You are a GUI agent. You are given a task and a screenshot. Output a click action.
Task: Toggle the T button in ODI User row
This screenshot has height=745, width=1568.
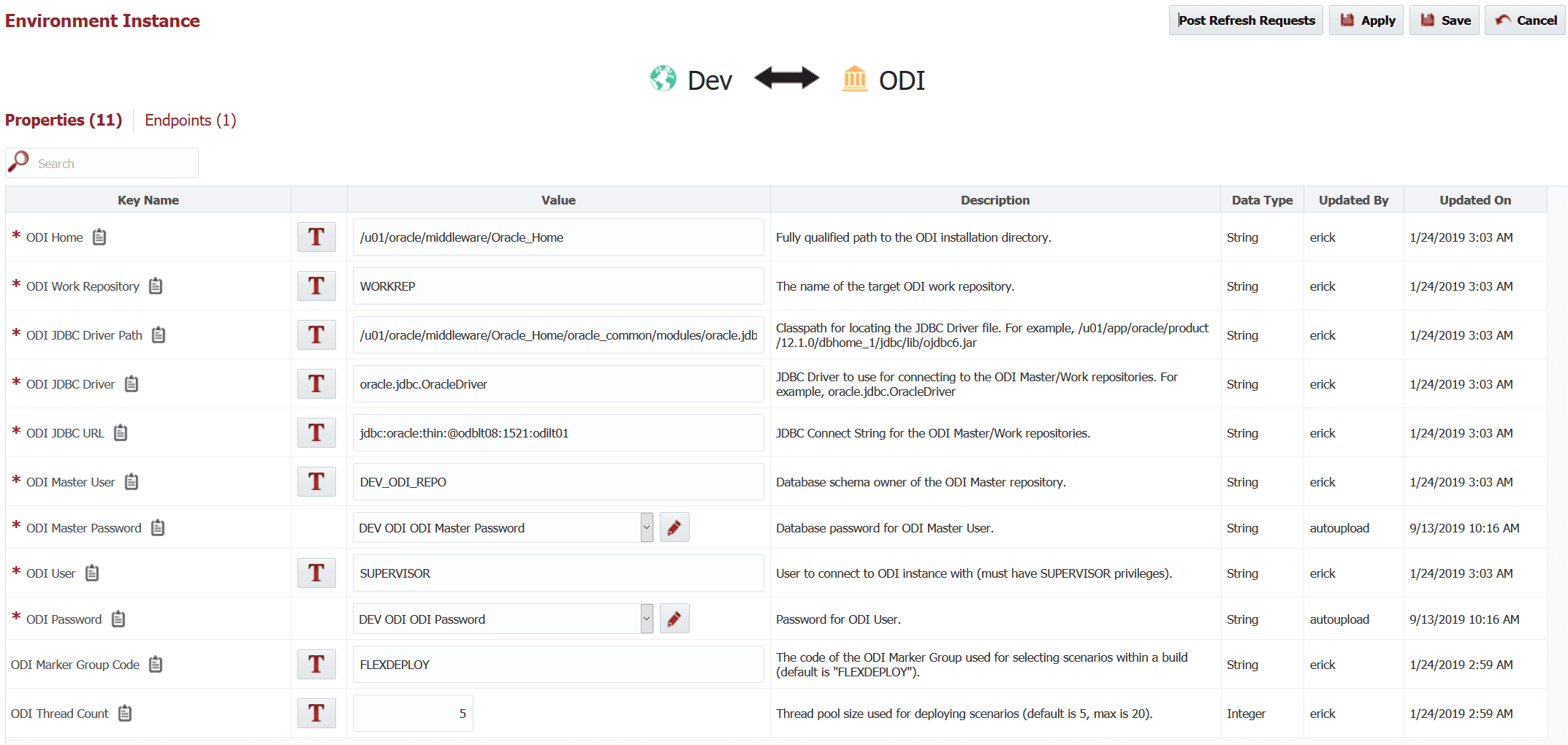[316, 573]
